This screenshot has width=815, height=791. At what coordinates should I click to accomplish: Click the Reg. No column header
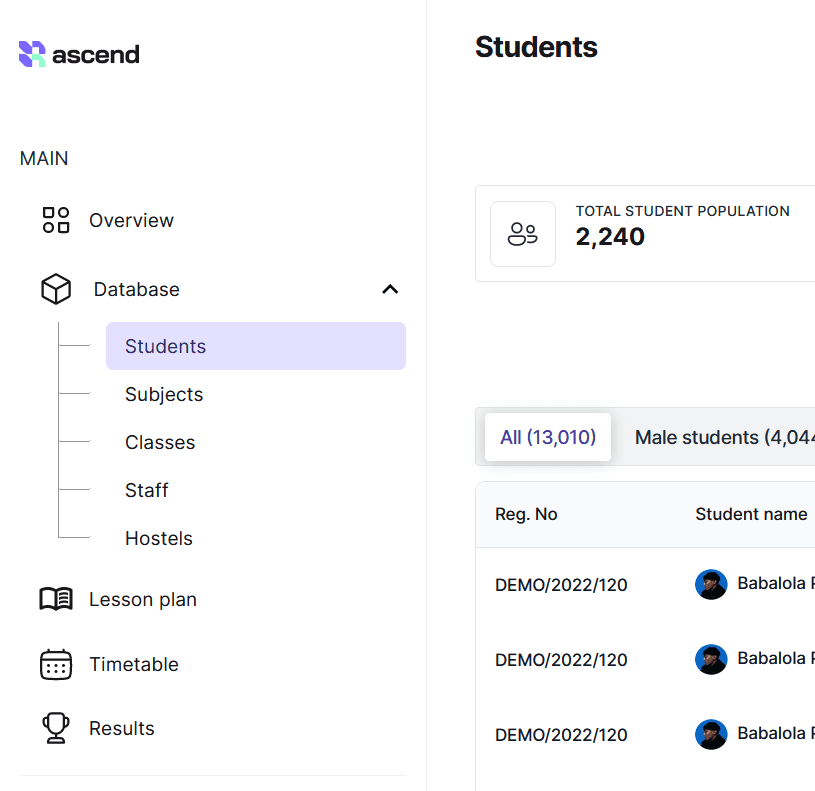pos(526,513)
